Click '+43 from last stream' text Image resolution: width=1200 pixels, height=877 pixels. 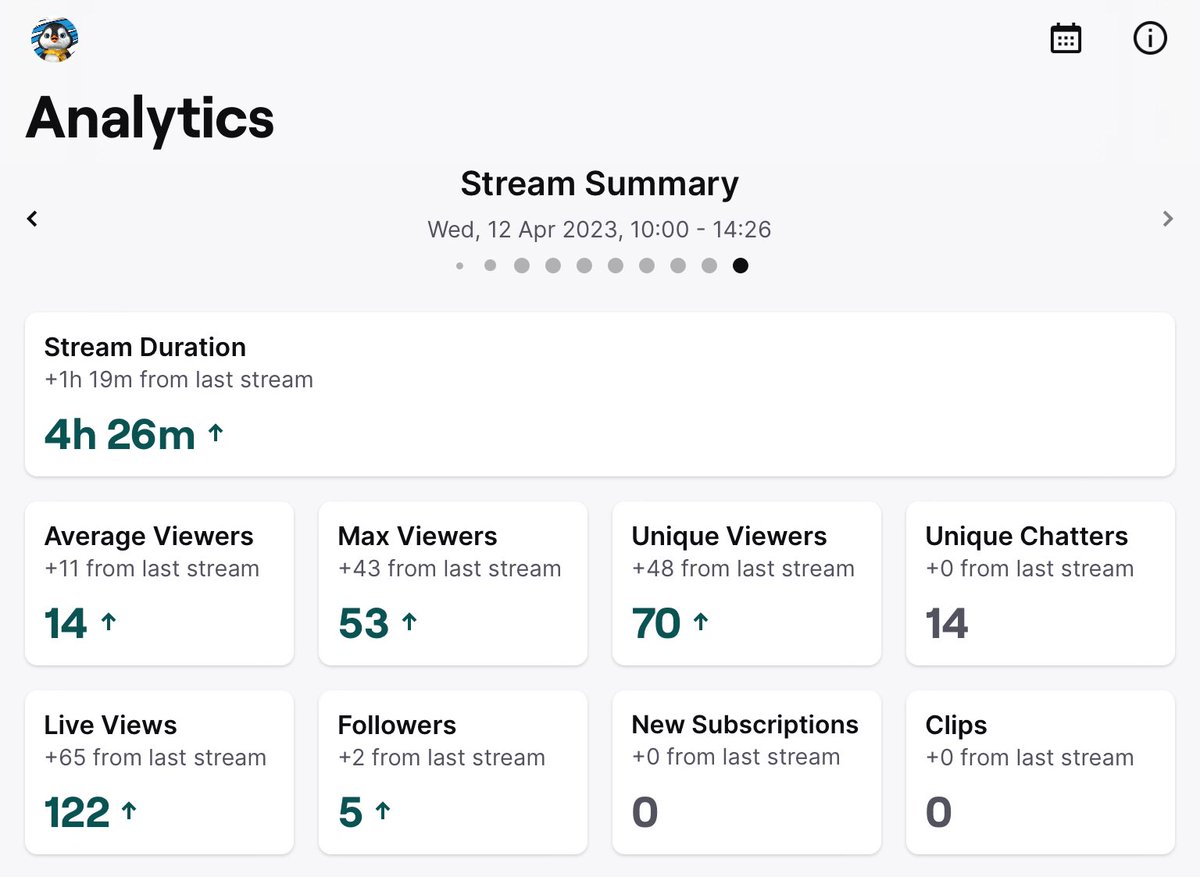[x=449, y=569]
